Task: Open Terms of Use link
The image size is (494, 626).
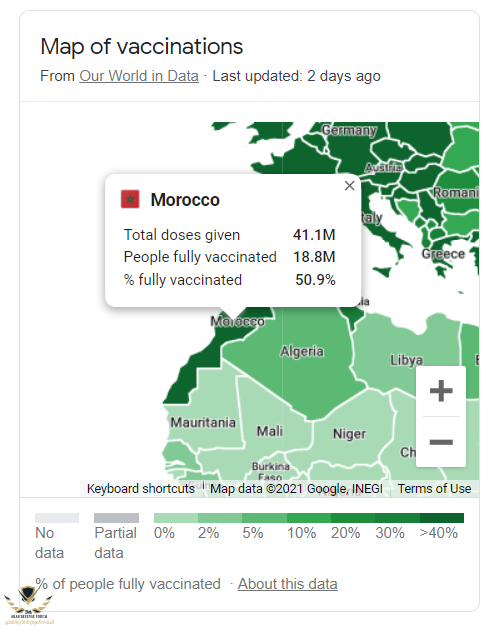Action: pyautogui.click(x=434, y=488)
